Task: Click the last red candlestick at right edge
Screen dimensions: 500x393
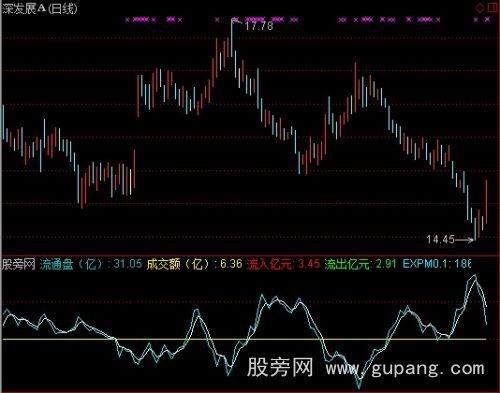Action: pos(486,202)
